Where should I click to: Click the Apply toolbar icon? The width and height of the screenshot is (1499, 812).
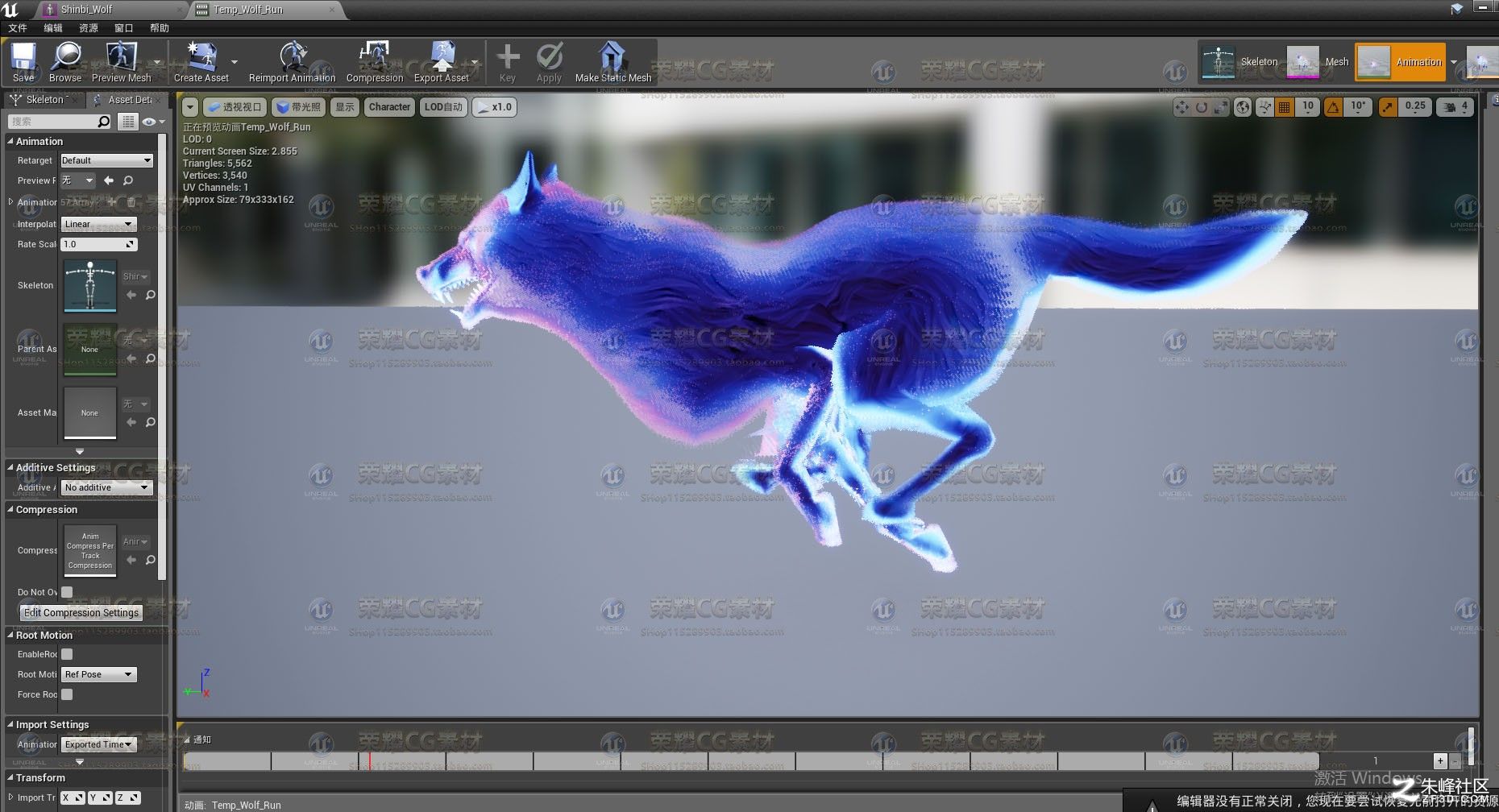point(549,62)
